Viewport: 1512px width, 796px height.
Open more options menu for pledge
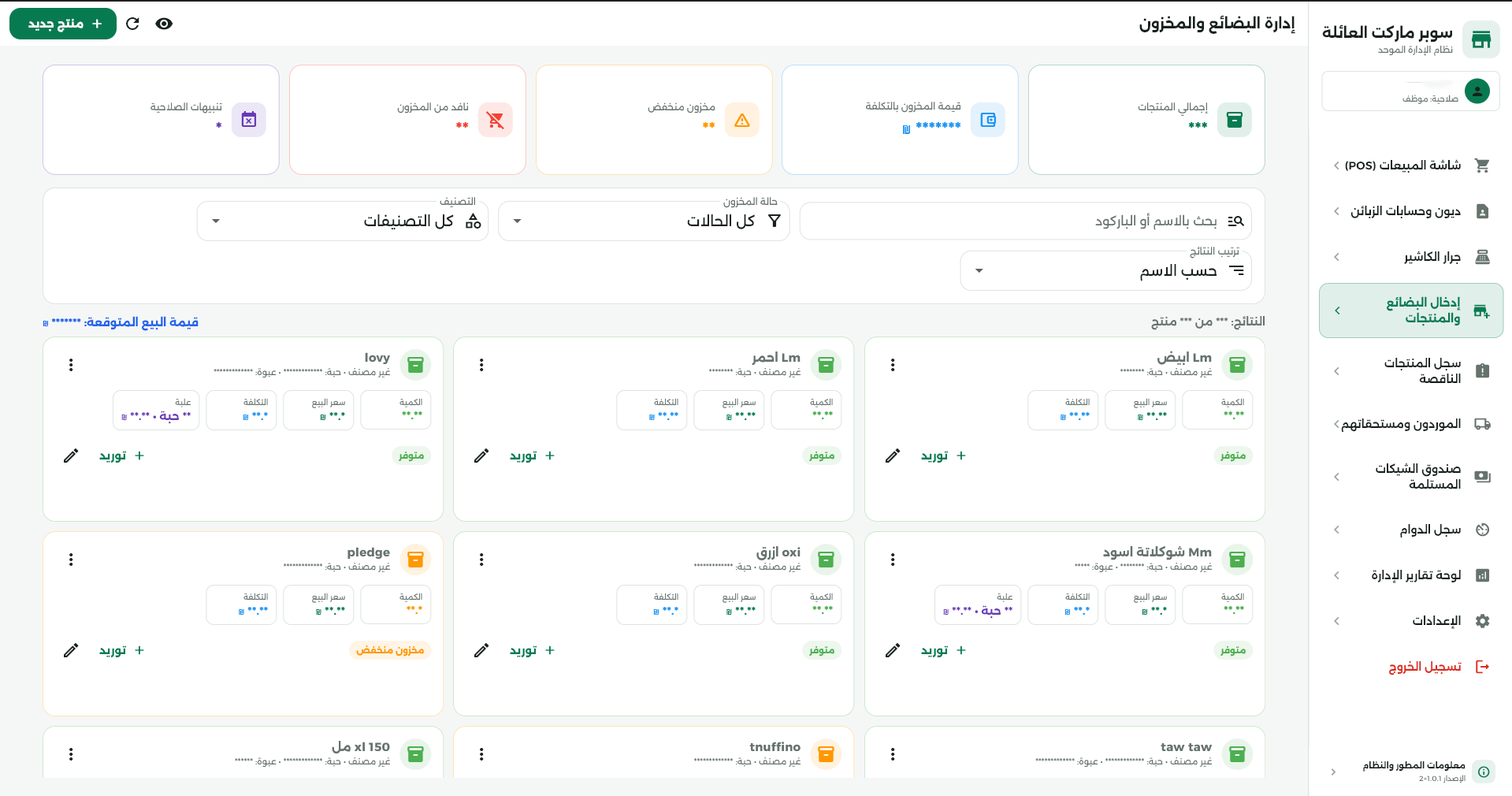pos(71,560)
